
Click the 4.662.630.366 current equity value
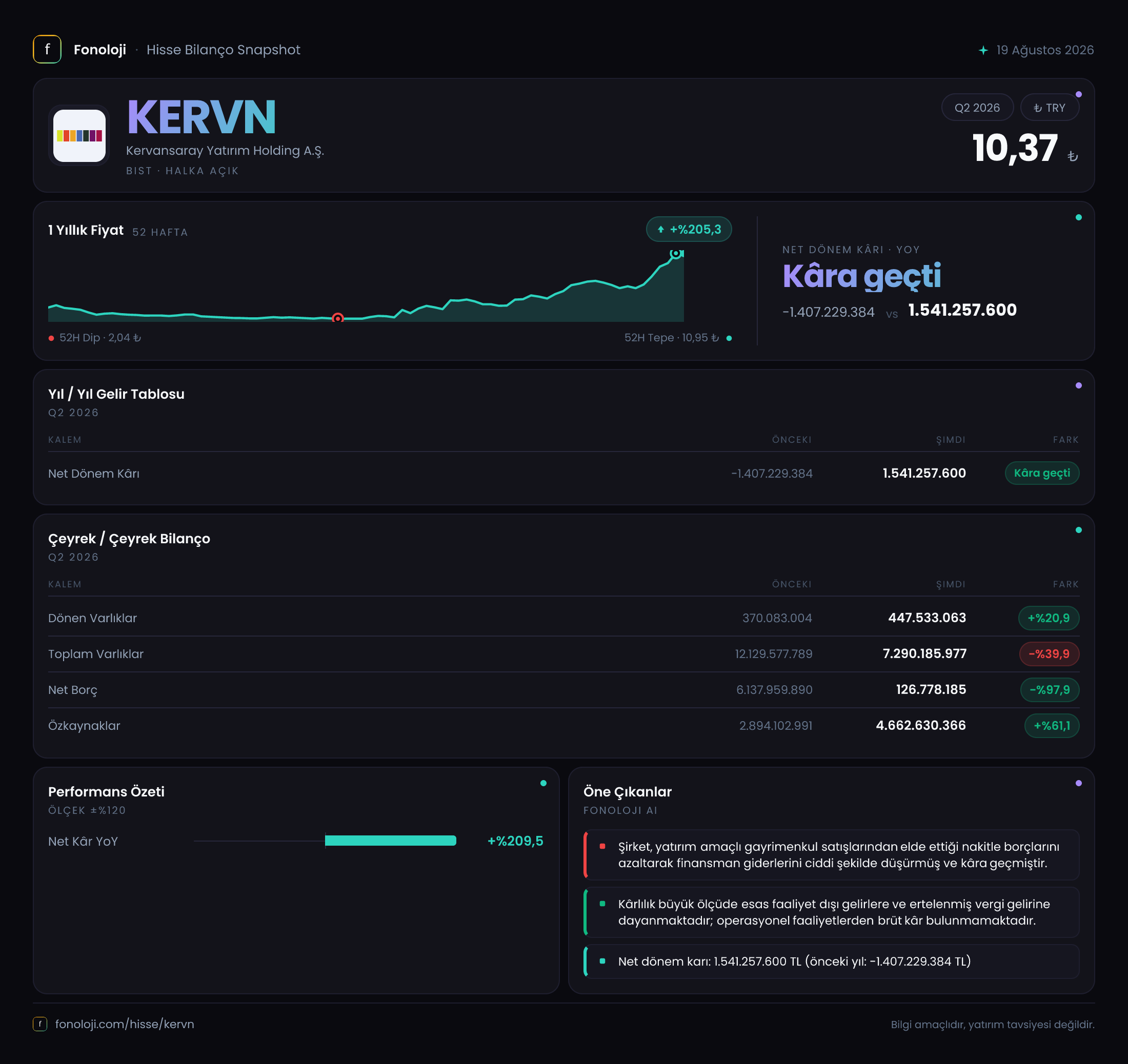[x=921, y=725]
